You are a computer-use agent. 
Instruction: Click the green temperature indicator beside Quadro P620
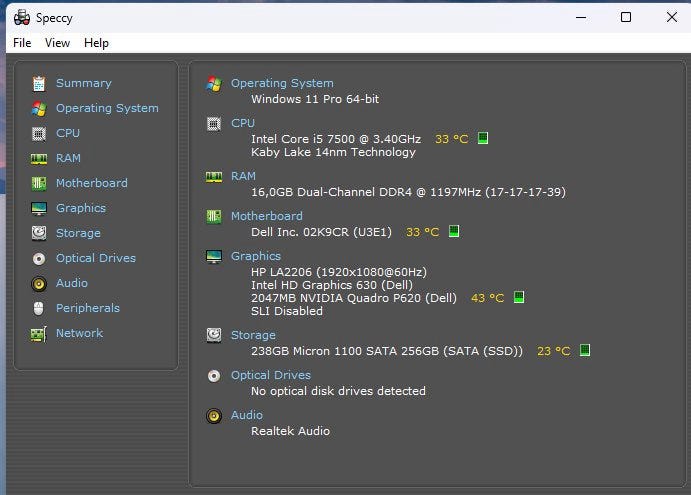point(519,297)
